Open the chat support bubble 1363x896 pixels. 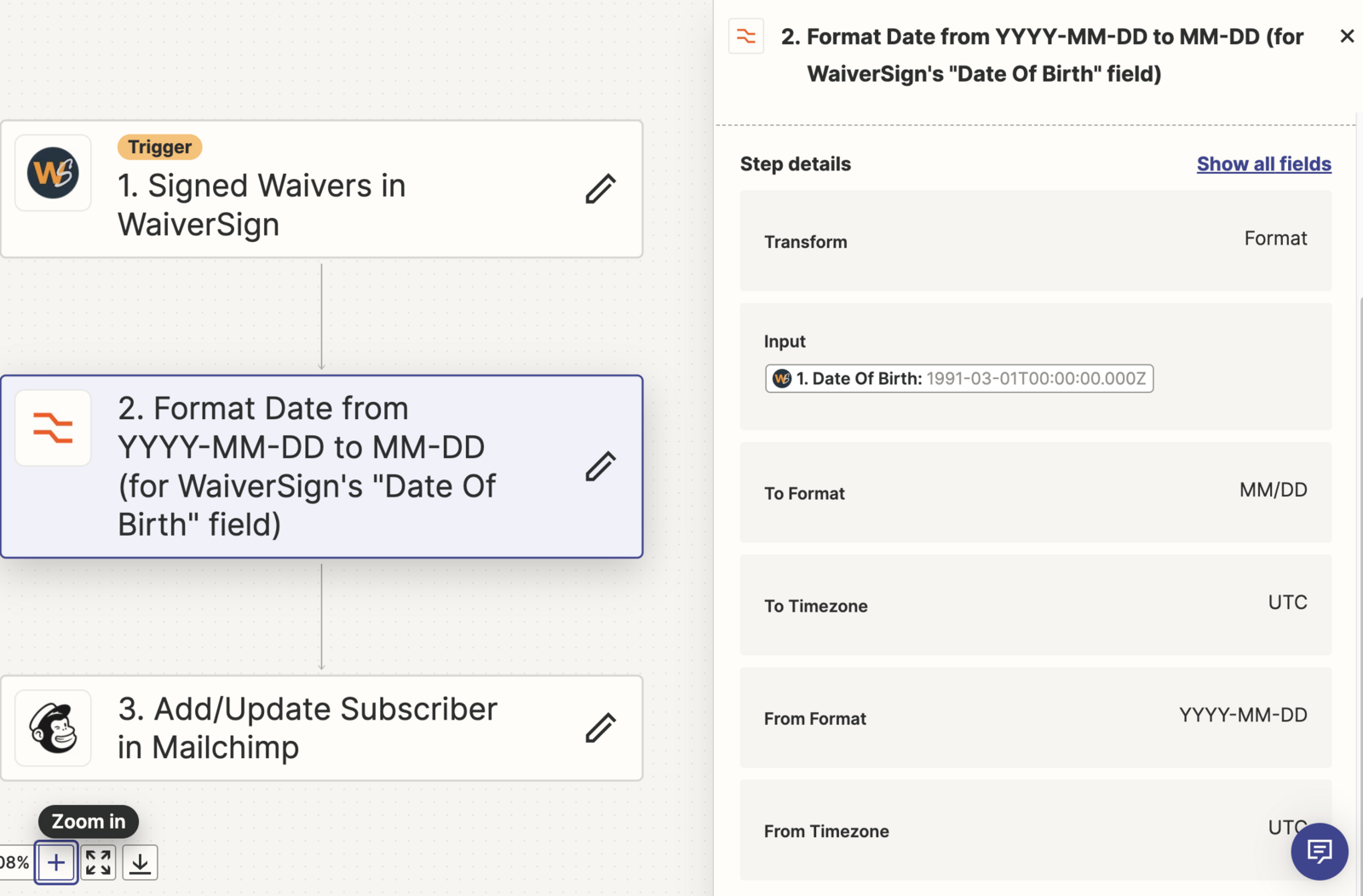click(1319, 851)
